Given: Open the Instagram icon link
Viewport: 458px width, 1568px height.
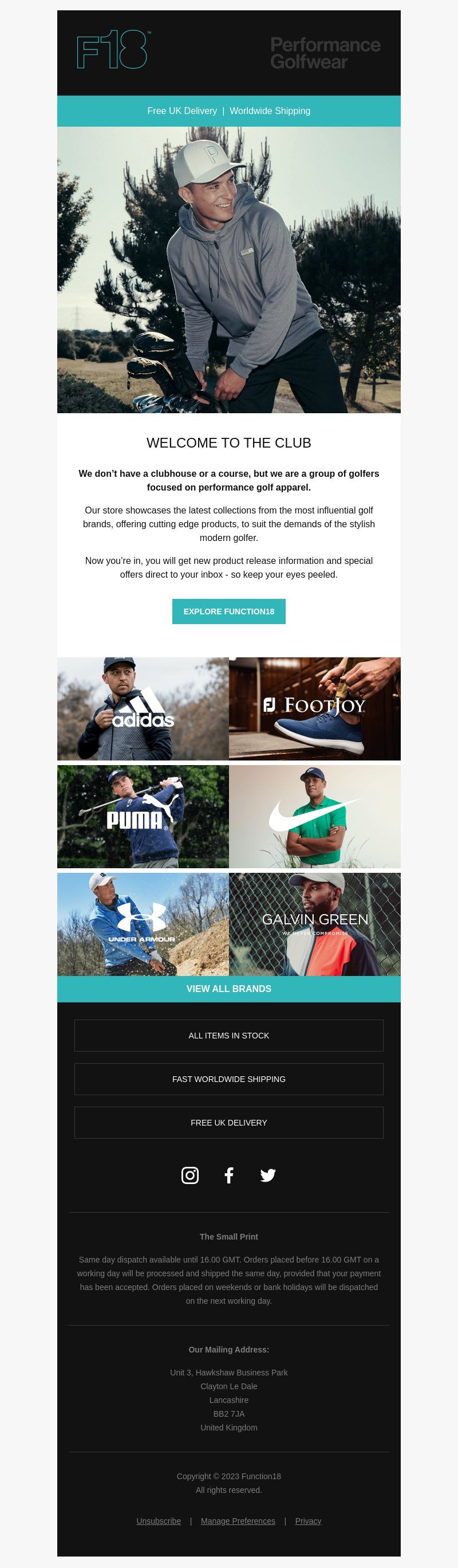Looking at the screenshot, I should 189,1175.
